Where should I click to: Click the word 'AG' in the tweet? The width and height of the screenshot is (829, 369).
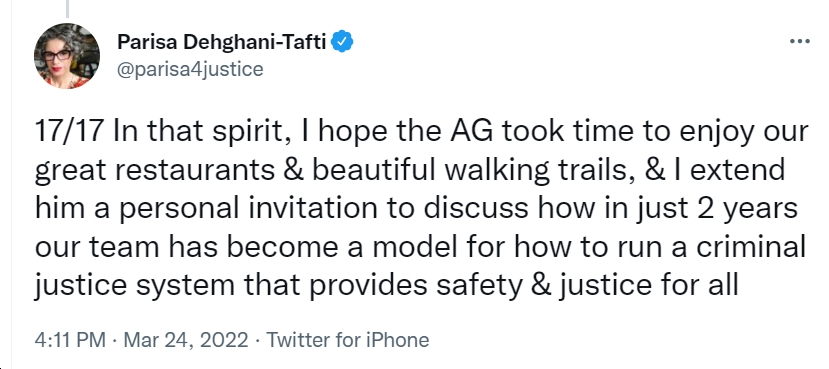point(471,132)
